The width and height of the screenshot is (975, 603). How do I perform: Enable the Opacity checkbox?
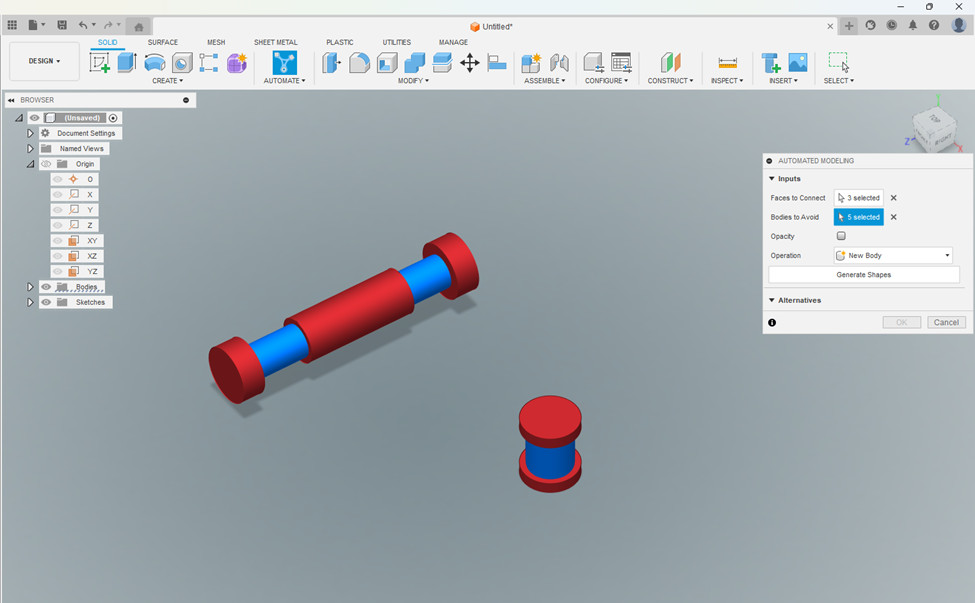841,236
